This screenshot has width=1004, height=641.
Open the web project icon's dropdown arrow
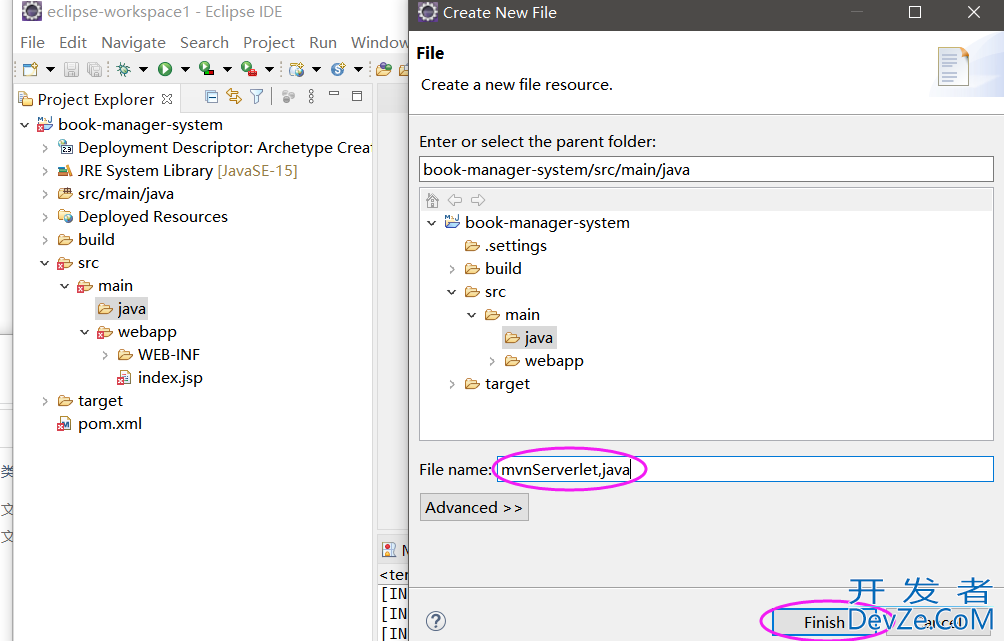316,69
